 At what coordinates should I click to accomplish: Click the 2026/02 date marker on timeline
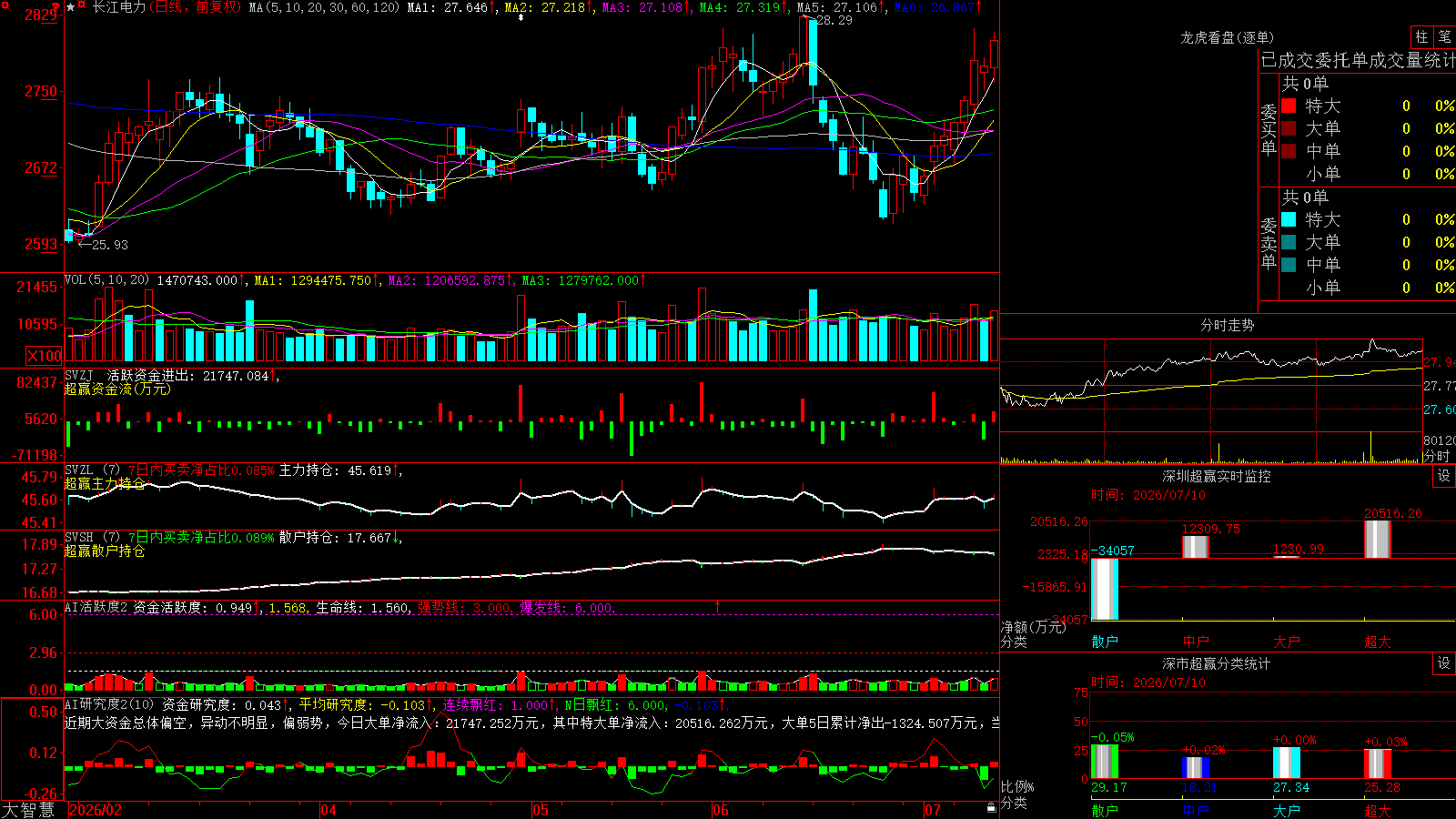(x=96, y=809)
